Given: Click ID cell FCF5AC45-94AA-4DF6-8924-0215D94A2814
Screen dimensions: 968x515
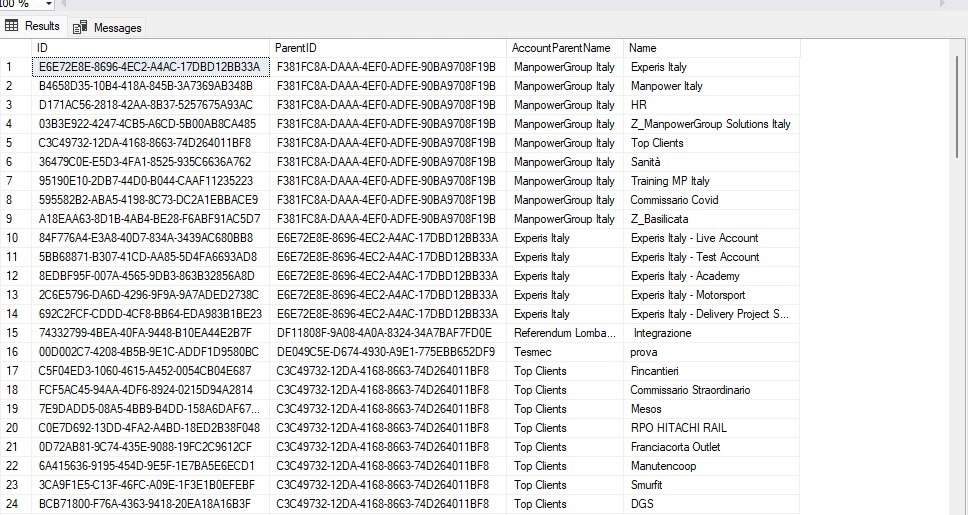Looking at the screenshot, I should 150,390.
